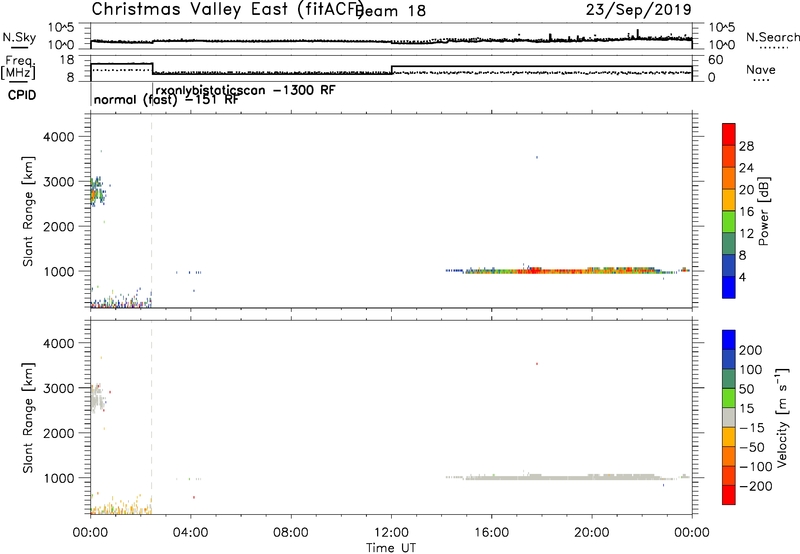Click the 'Freq. [MHz]' axis label
800x554 pixels.
pyautogui.click(x=19, y=67)
